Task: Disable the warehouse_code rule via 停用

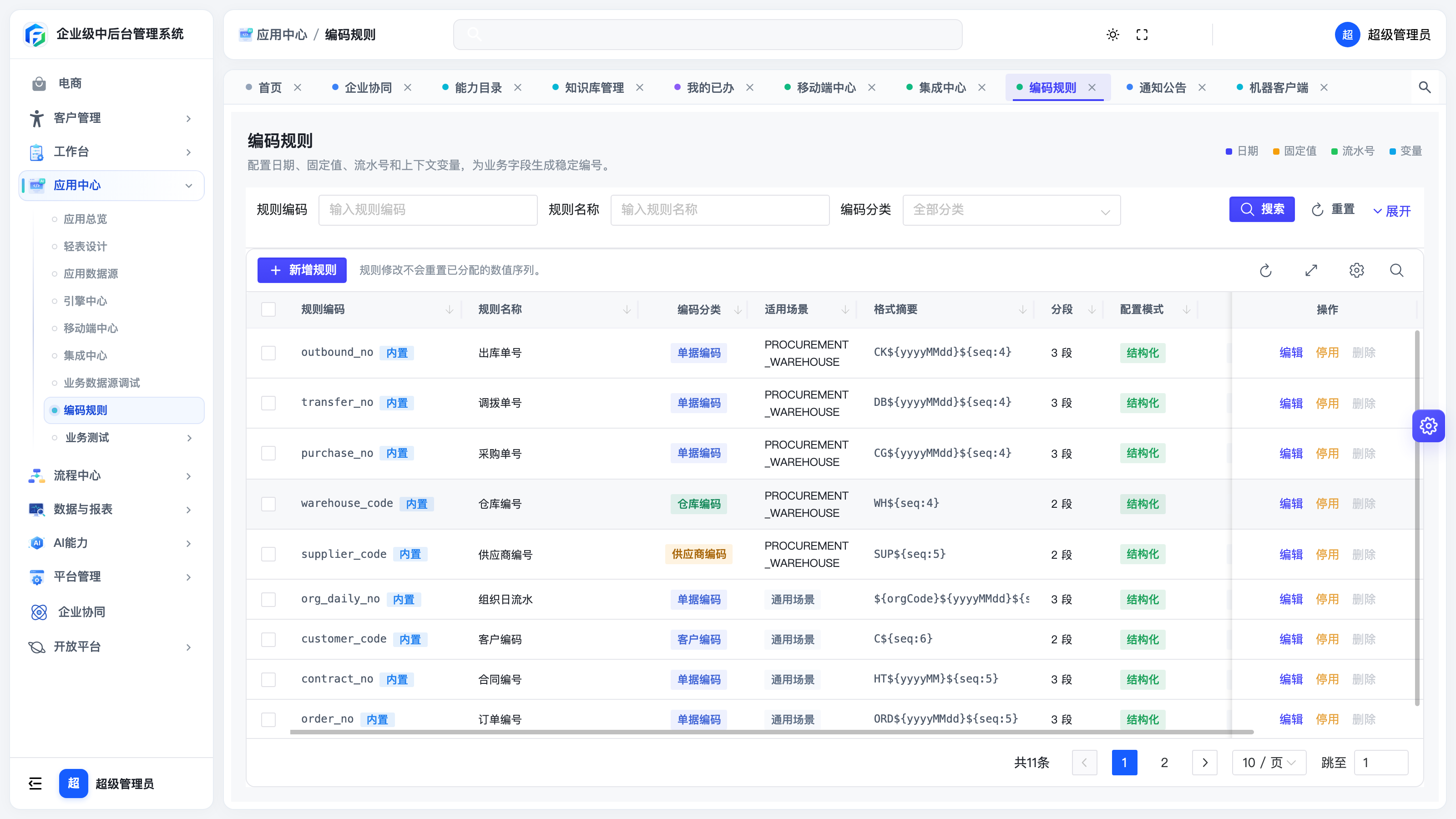Action: [x=1327, y=504]
